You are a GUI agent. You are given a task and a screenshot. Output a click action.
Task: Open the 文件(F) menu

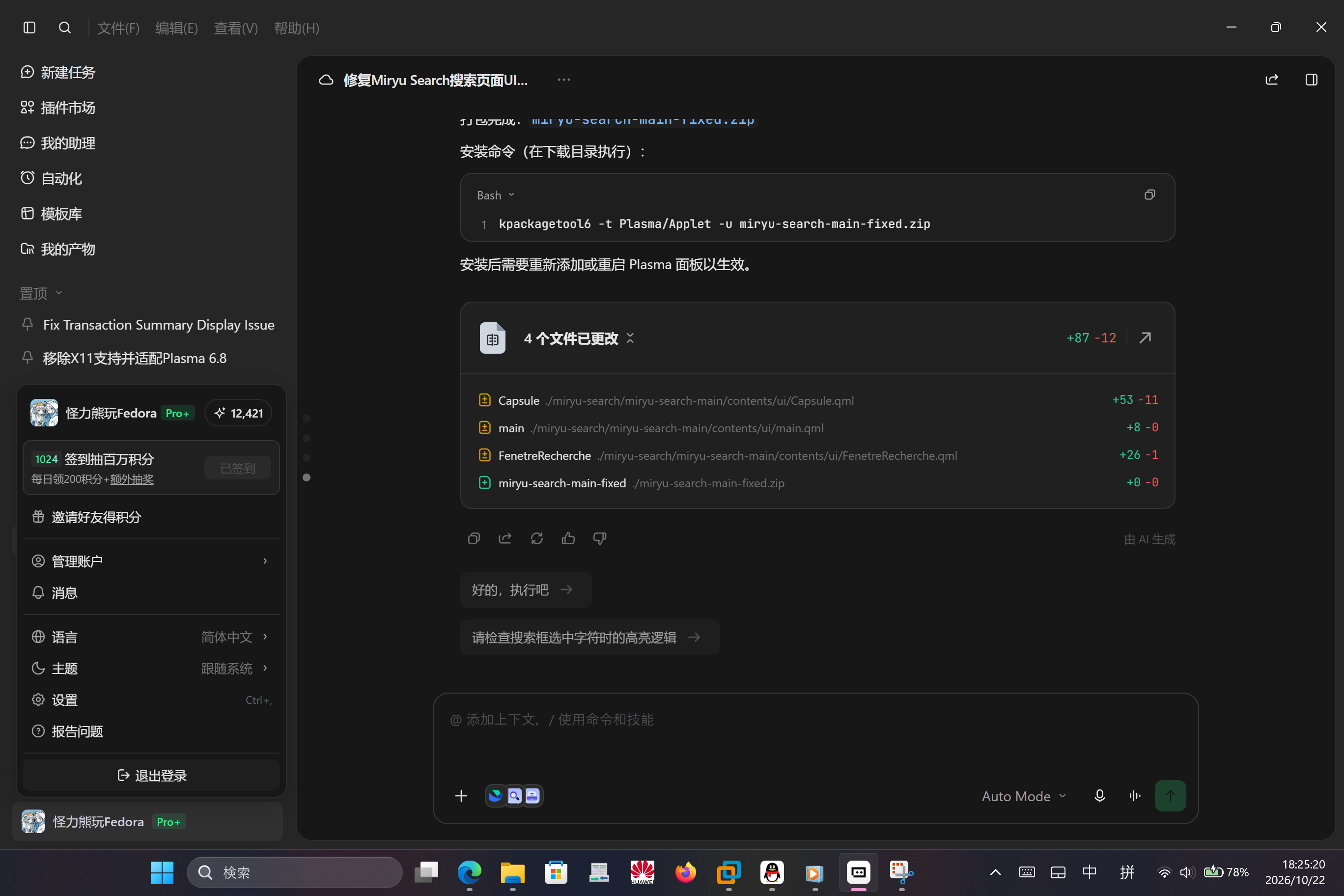(x=118, y=28)
